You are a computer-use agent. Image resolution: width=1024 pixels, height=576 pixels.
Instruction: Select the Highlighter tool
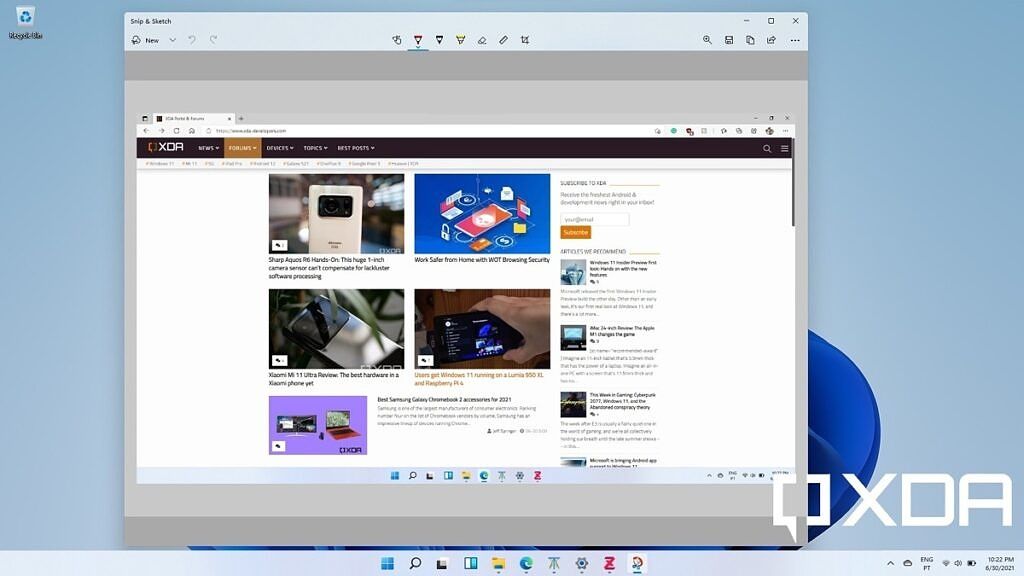tap(460, 39)
